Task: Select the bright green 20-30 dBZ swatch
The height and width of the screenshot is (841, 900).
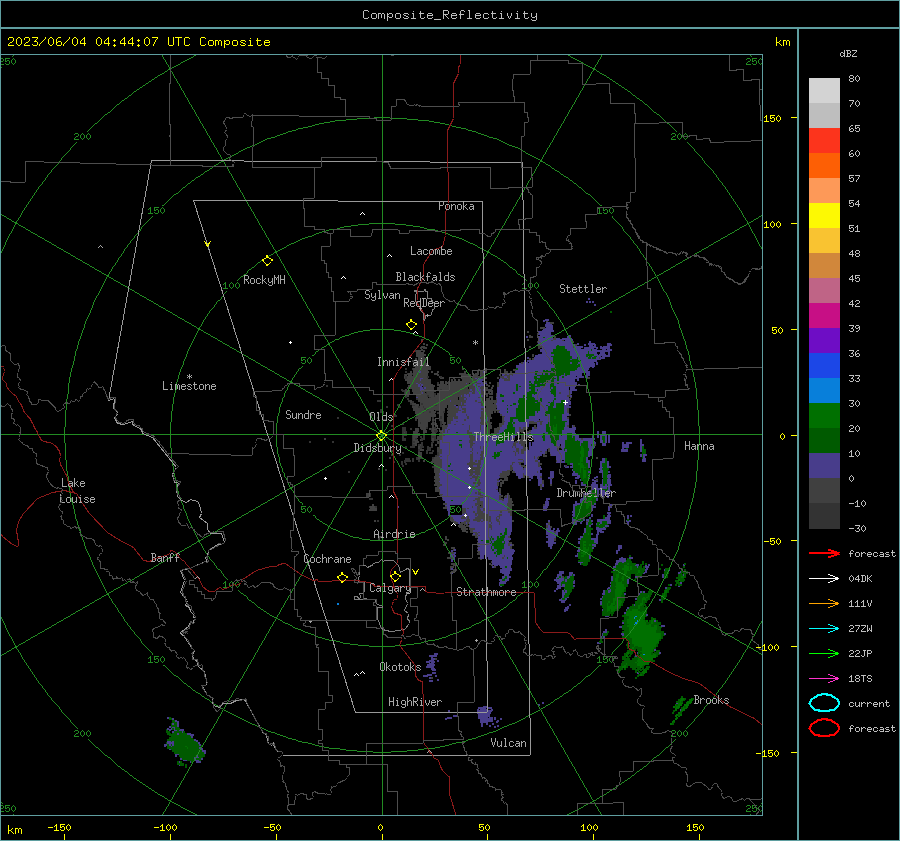Action: coord(824,416)
